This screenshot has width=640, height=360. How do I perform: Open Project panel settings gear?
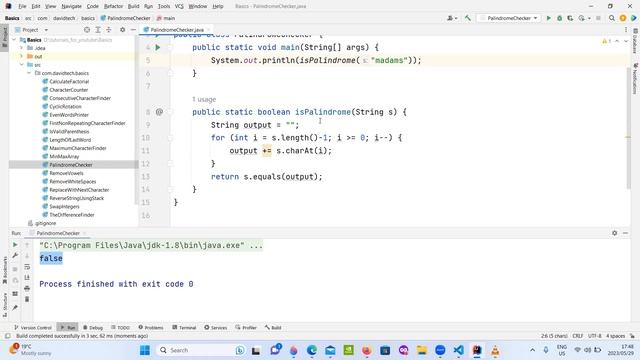122,30
